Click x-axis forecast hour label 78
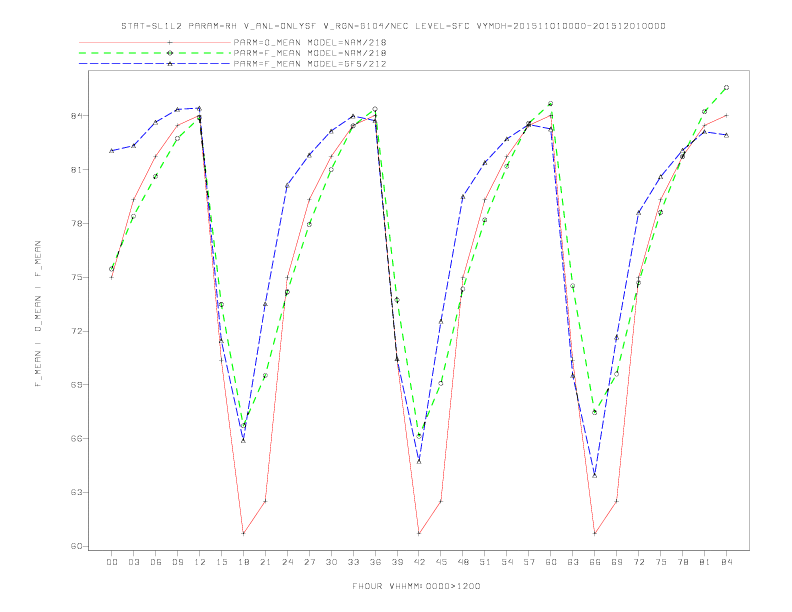792x612 pixels. tap(683, 562)
